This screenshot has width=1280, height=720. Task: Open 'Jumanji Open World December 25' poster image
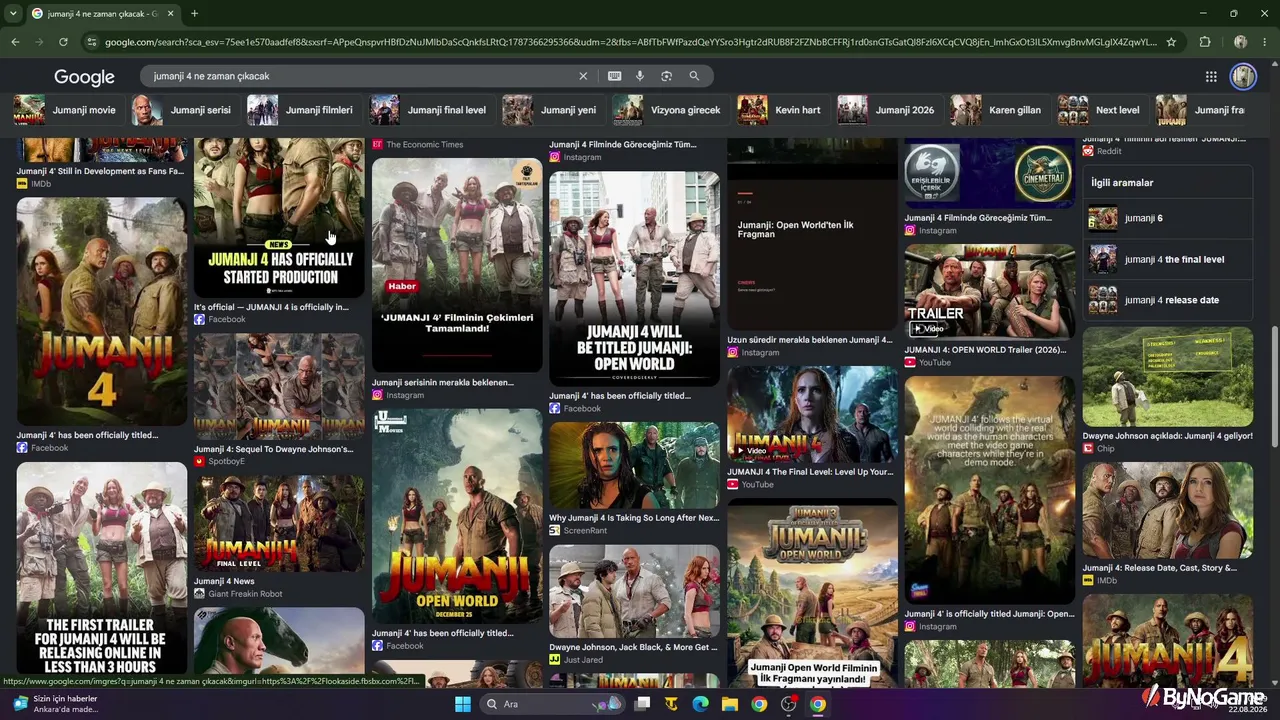(x=457, y=516)
